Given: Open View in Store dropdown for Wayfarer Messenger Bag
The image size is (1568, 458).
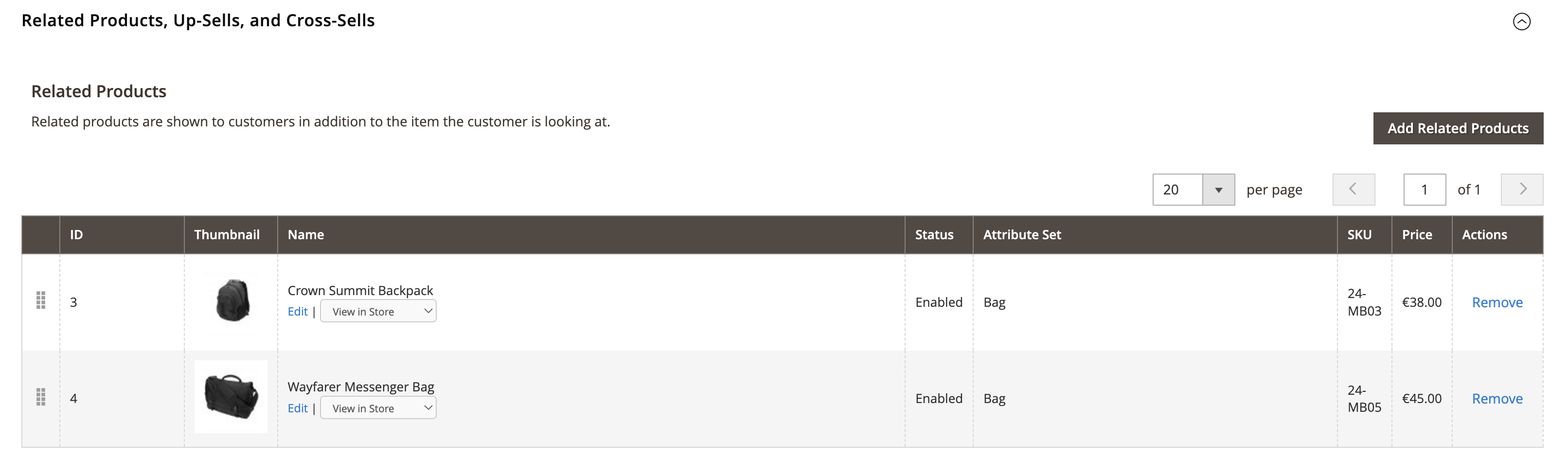Looking at the screenshot, I should 378,408.
